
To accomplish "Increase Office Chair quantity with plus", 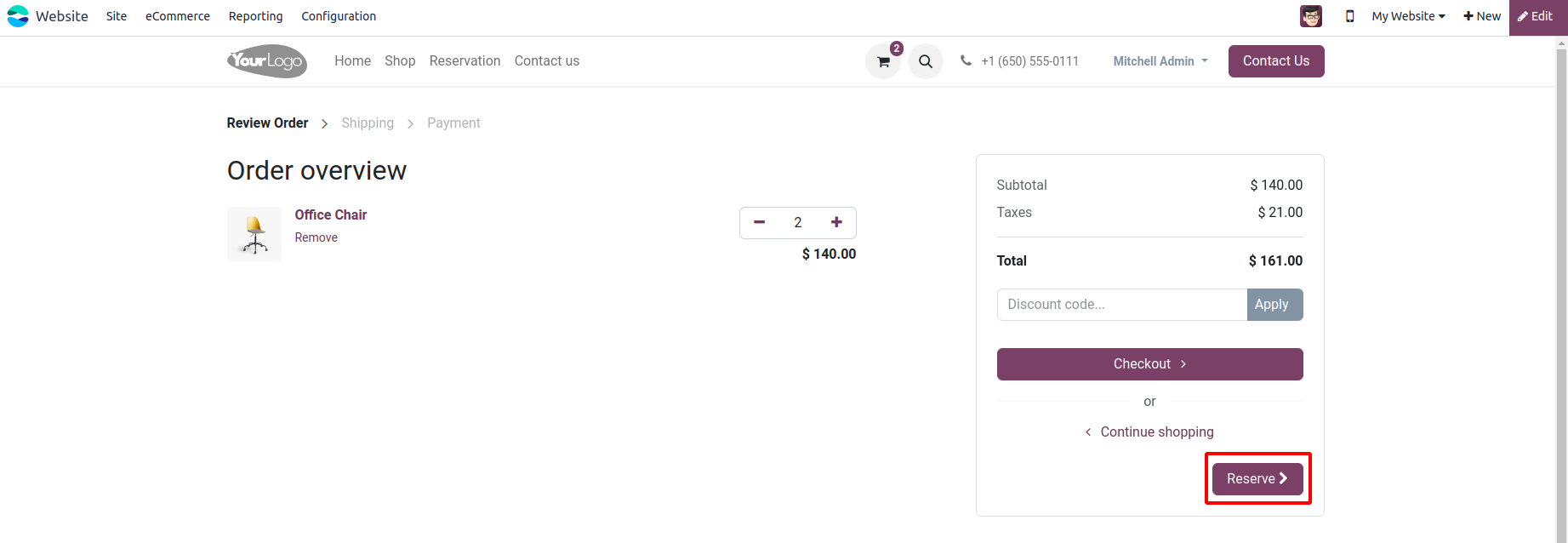I will click(836, 222).
